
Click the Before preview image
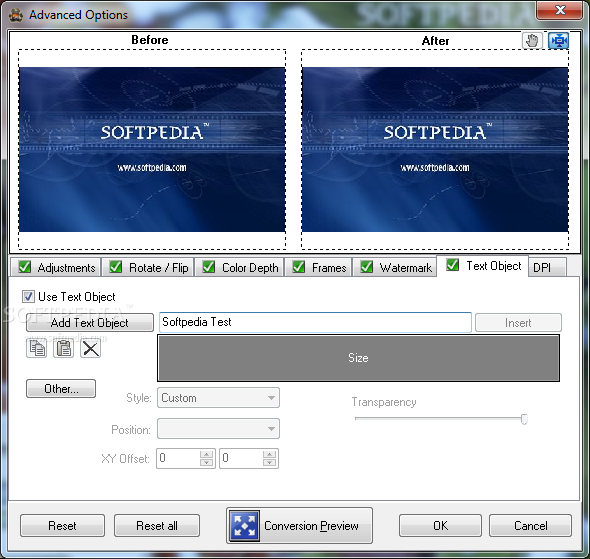[x=152, y=149]
